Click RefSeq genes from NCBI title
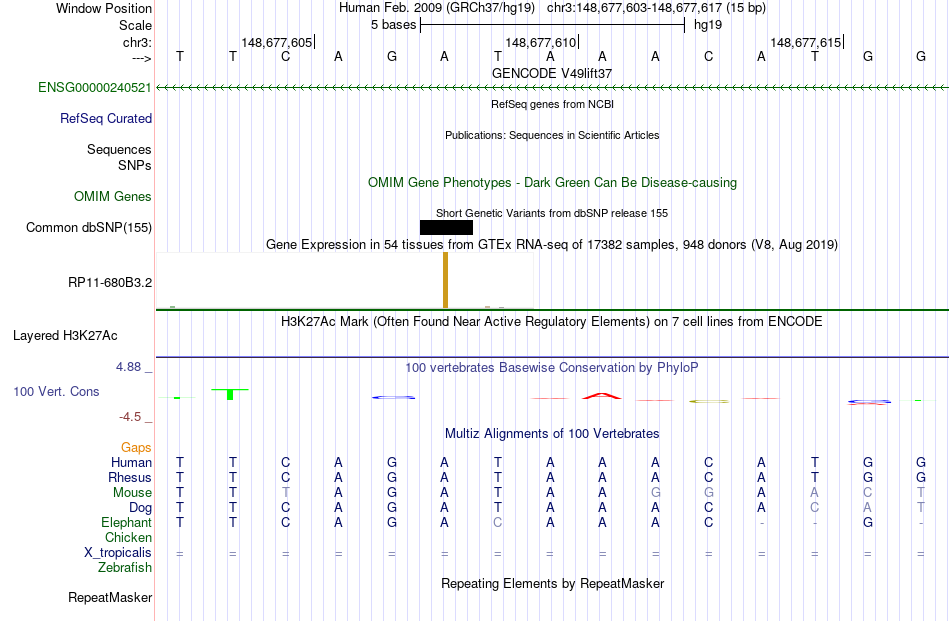Image resolution: width=950 pixels, height=621 pixels. (x=552, y=104)
